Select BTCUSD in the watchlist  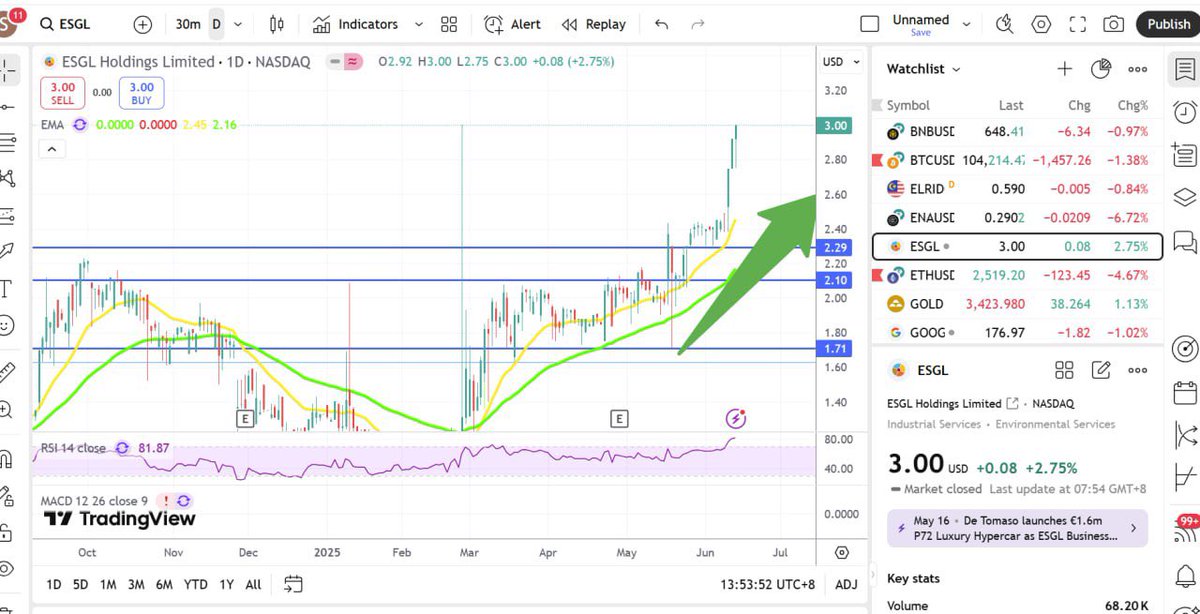pos(1017,160)
